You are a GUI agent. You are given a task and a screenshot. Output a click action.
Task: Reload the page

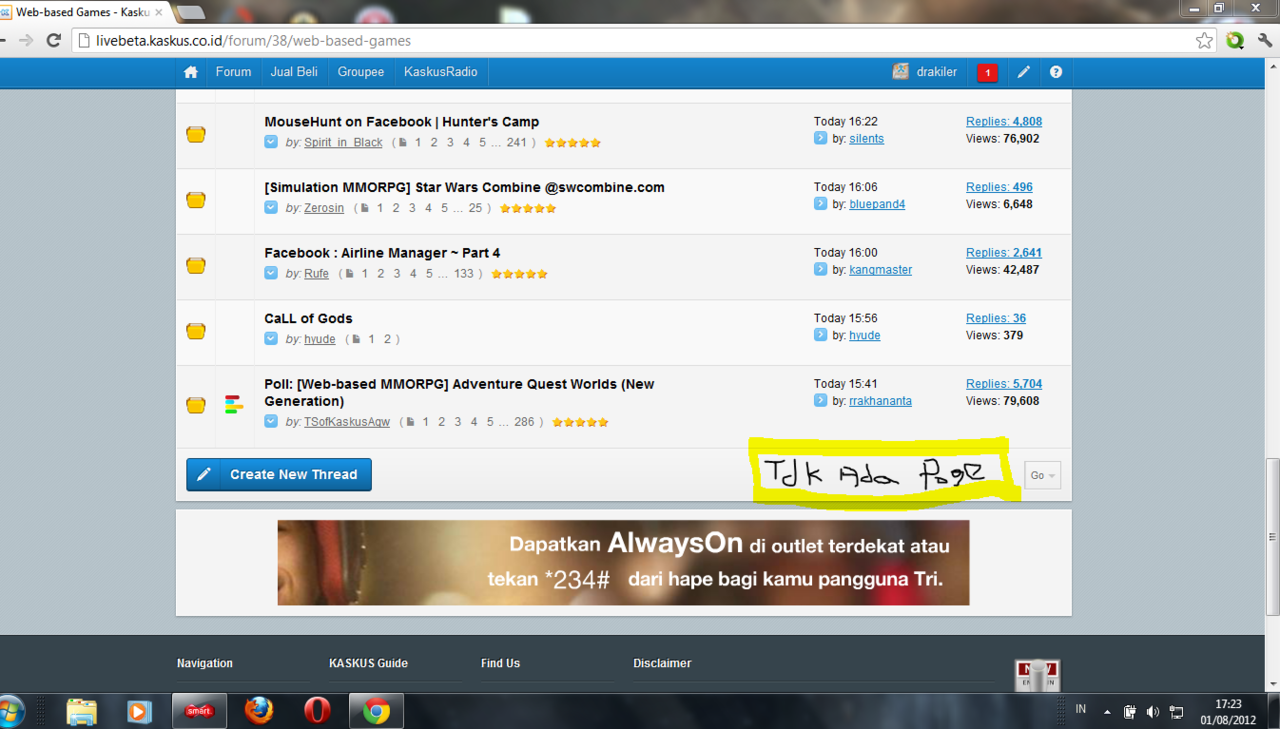tap(55, 41)
